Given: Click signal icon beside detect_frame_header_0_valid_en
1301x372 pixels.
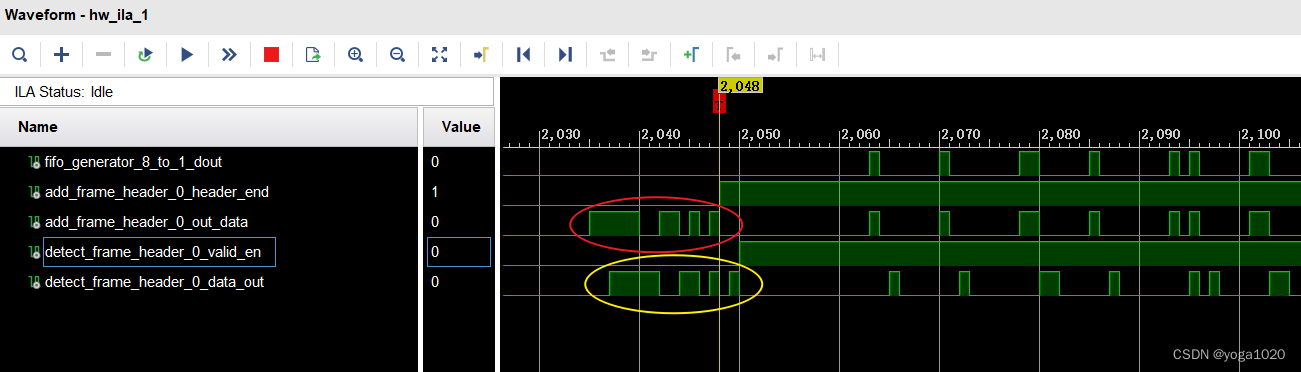Looking at the screenshot, I should click(35, 252).
